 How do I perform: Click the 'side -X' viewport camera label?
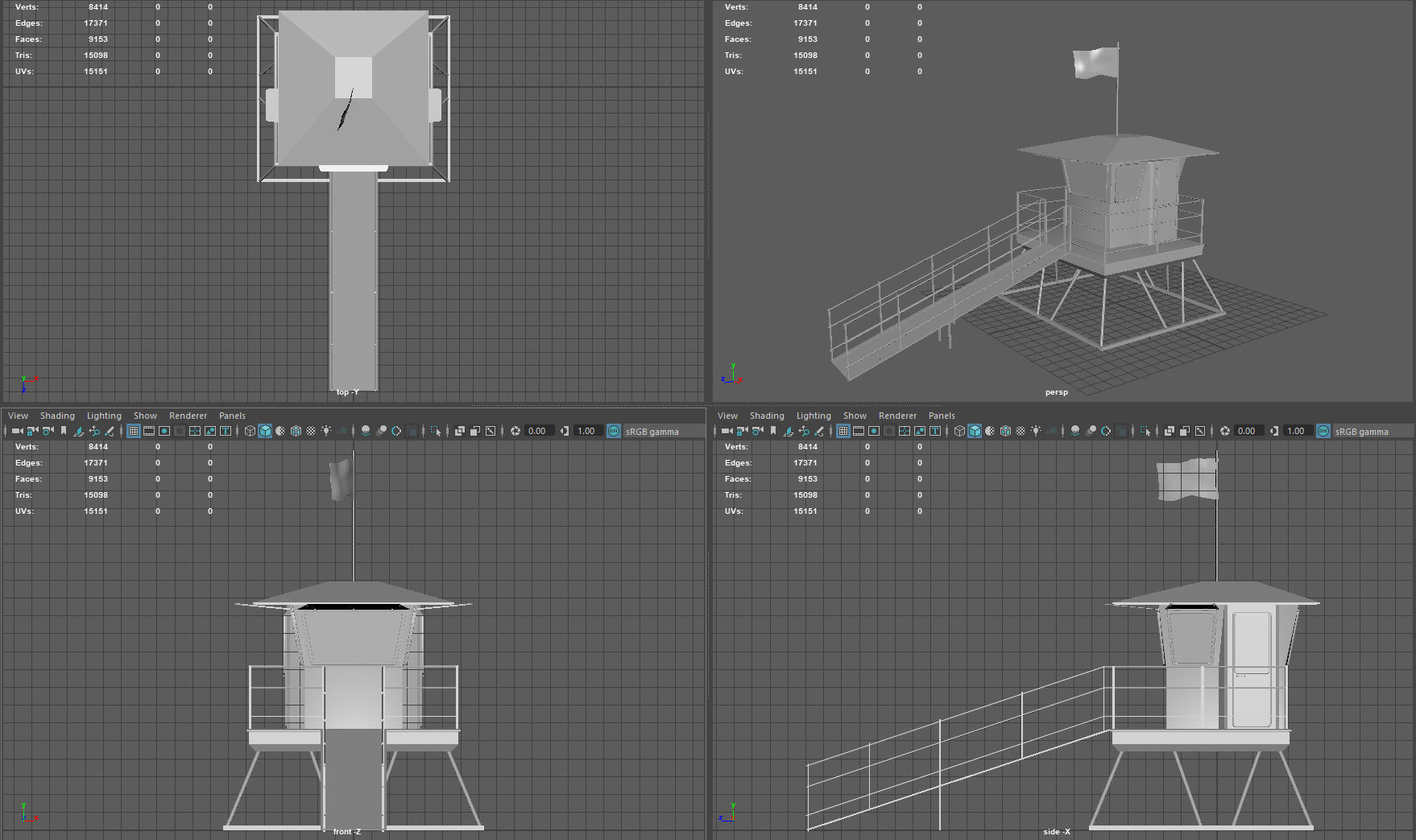pyautogui.click(x=1056, y=831)
